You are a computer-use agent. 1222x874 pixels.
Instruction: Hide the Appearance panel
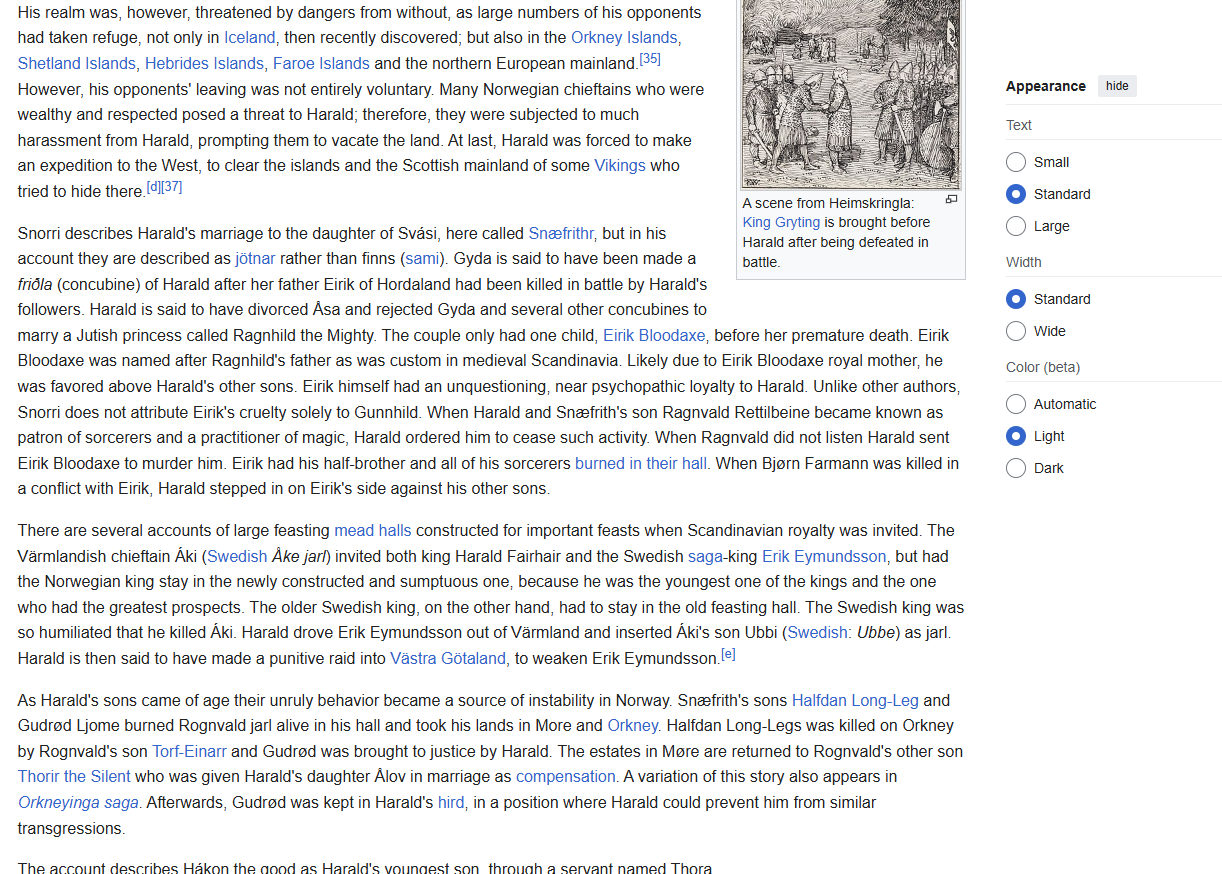pyautogui.click(x=1117, y=86)
